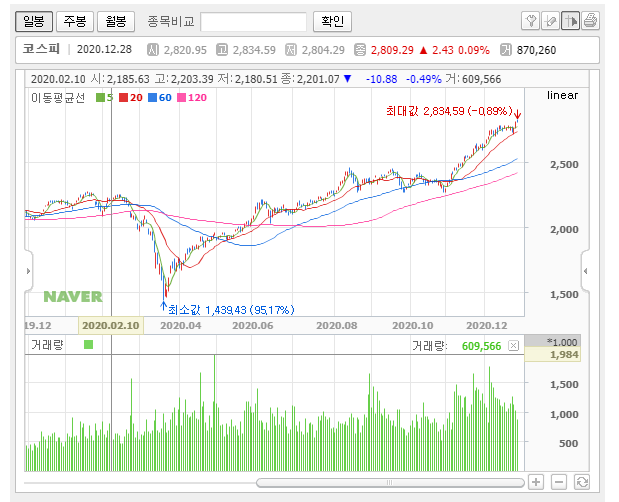The image size is (619, 502).
Task: Click the 거래량 volume icon in header
Action: pyautogui.click(x=506, y=50)
